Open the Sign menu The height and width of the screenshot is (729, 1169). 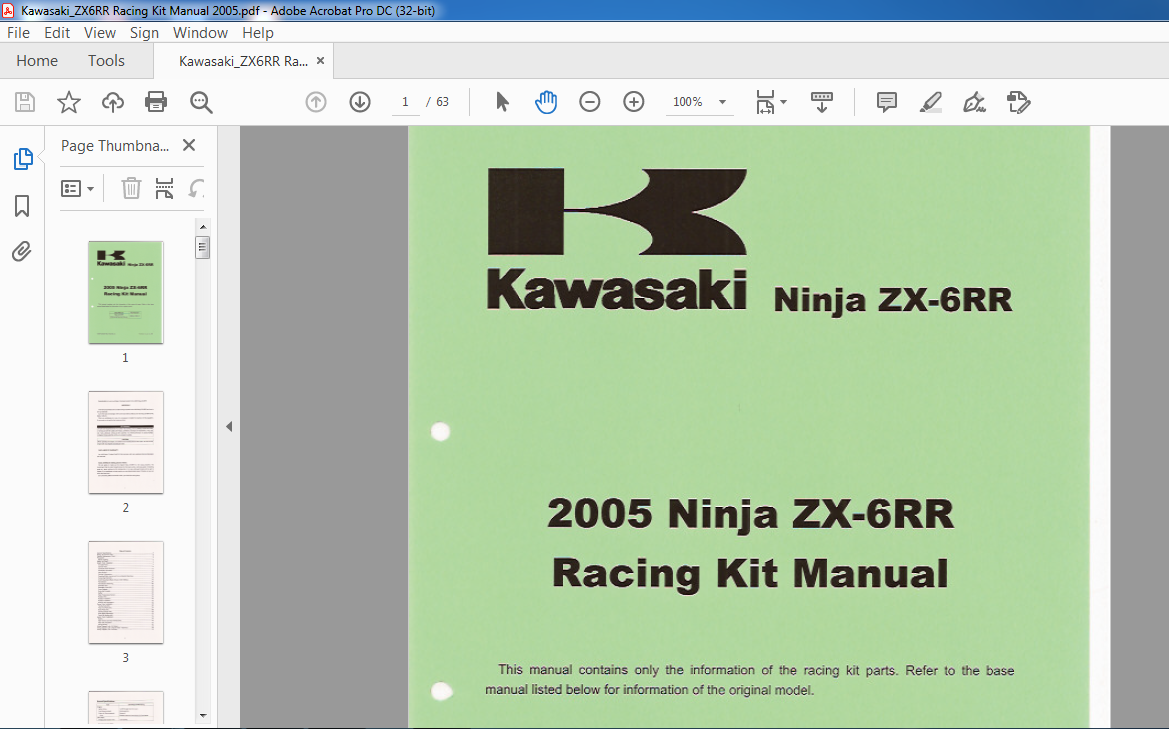point(145,33)
